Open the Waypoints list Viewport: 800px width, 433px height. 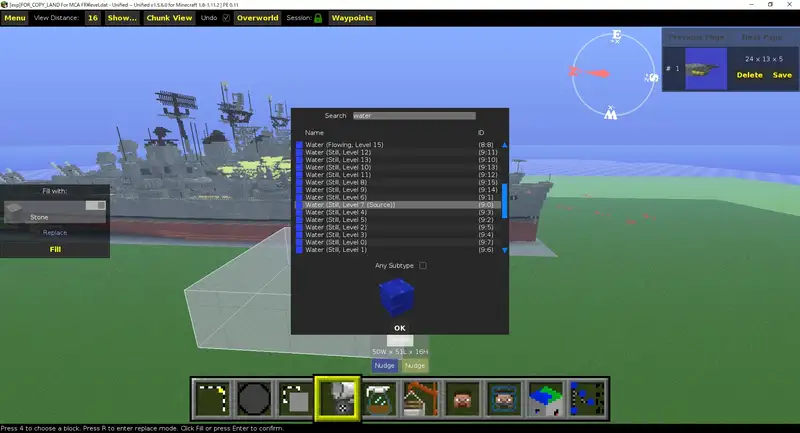point(352,18)
